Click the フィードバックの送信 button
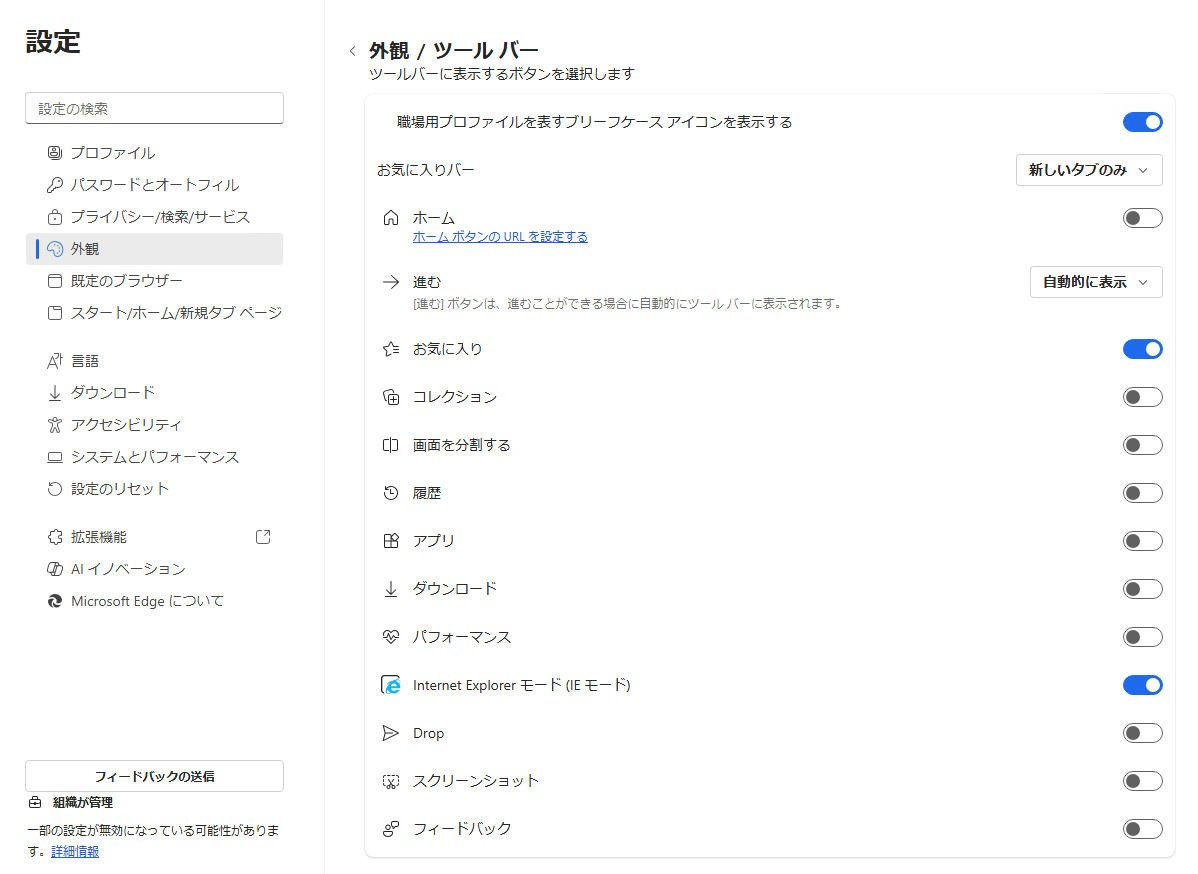Screen dimensions: 1198x874 point(154,776)
